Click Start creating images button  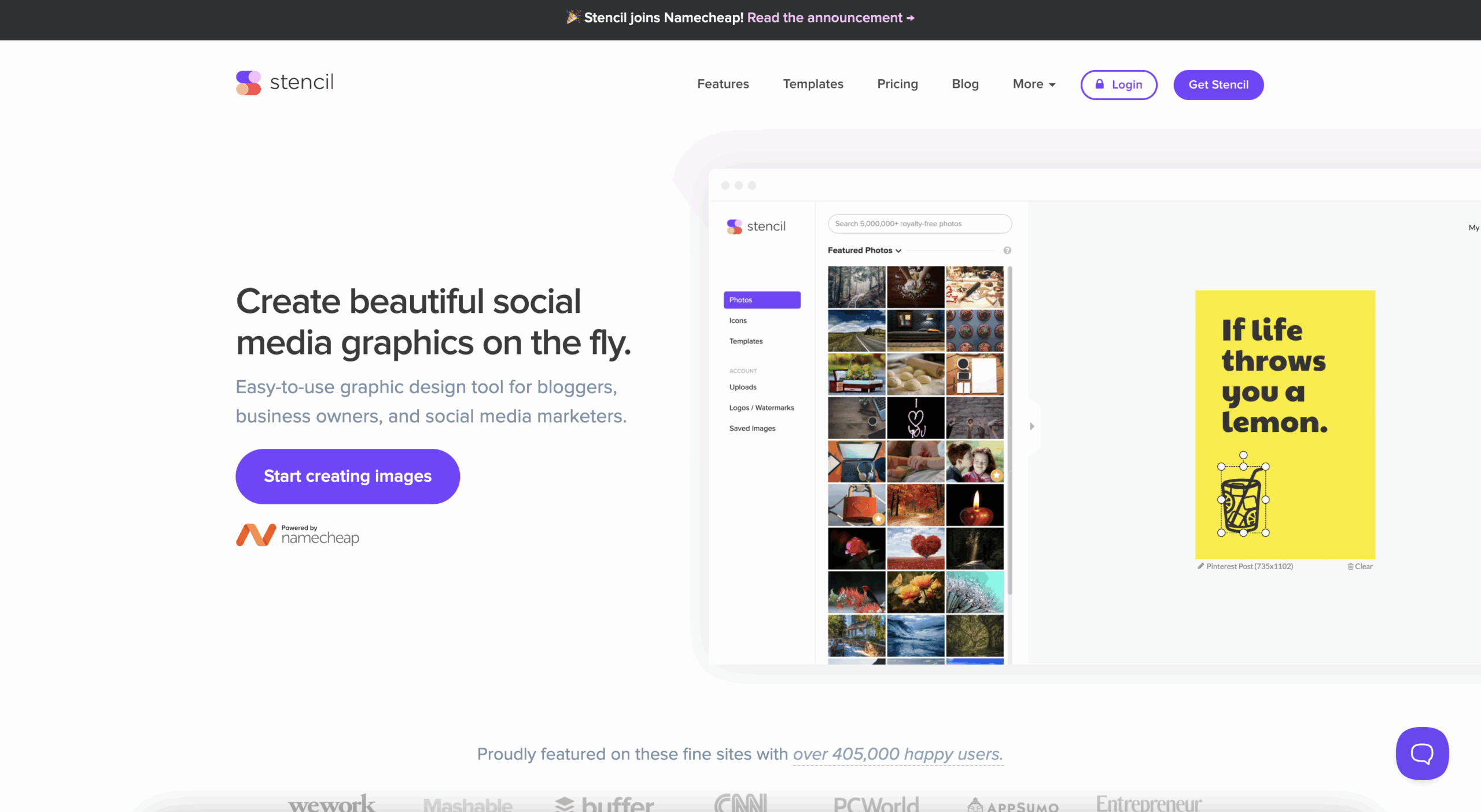[347, 476]
